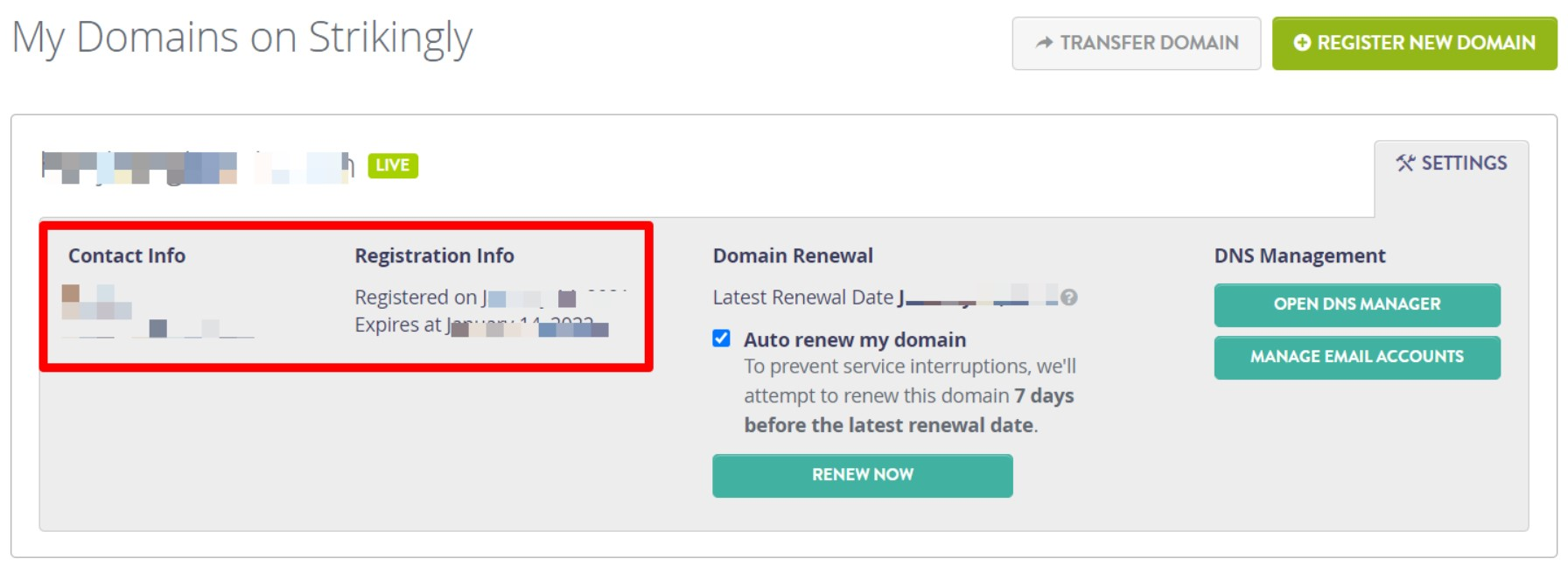Disable automatic renewal for this domain

click(720, 339)
